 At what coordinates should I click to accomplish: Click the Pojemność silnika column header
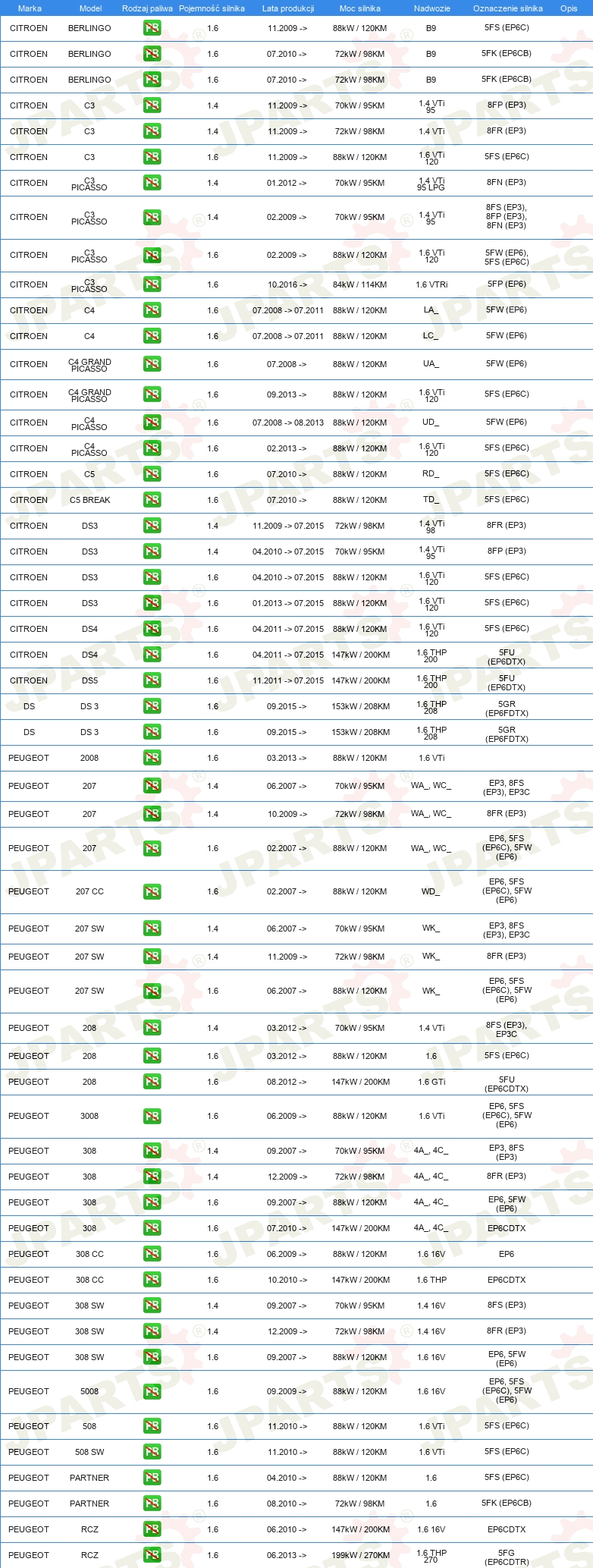pyautogui.click(x=212, y=8)
